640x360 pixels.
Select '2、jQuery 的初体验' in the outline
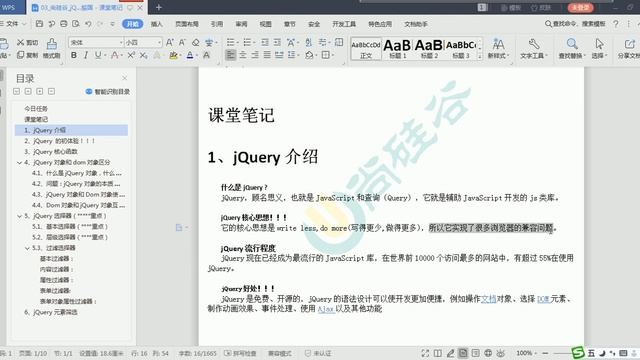[x=59, y=141]
